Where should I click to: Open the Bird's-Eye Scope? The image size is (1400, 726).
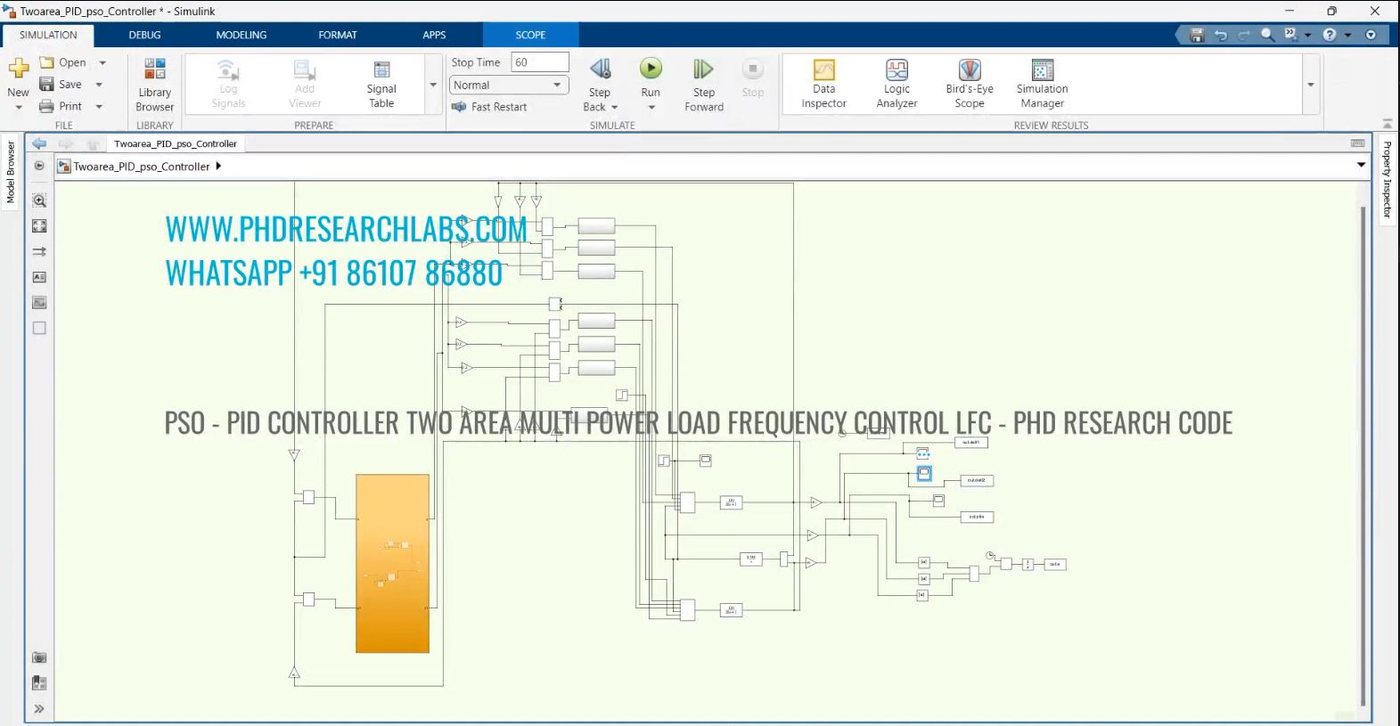969,84
